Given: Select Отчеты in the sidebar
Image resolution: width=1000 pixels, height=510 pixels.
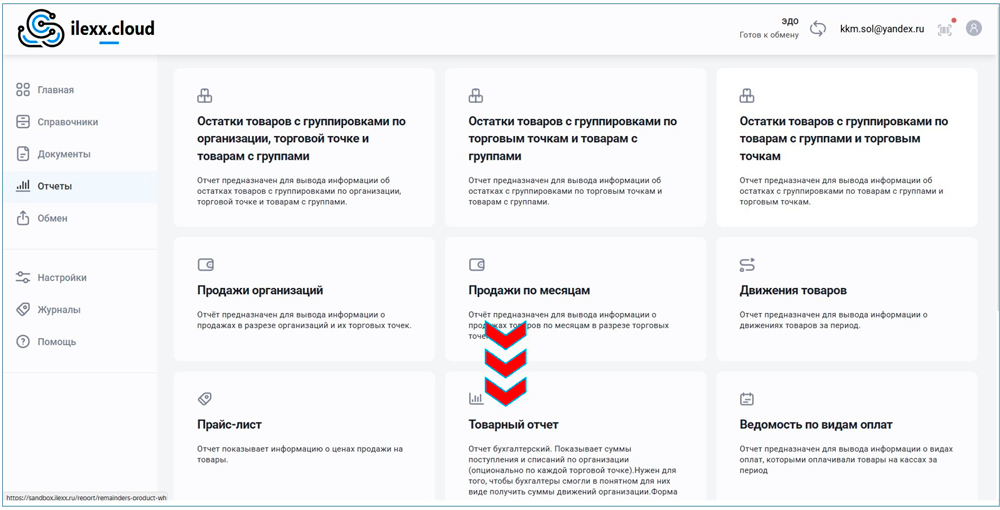Looking at the screenshot, I should (55, 186).
